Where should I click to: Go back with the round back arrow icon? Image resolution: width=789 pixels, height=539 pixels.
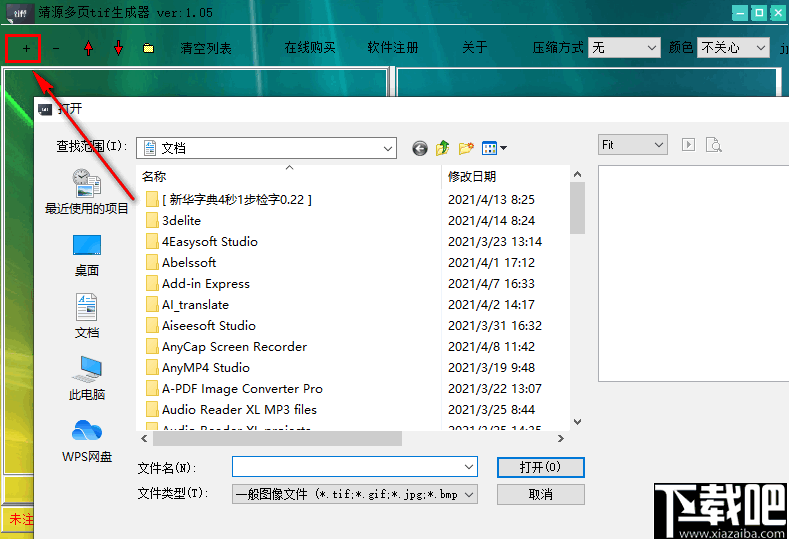point(420,148)
